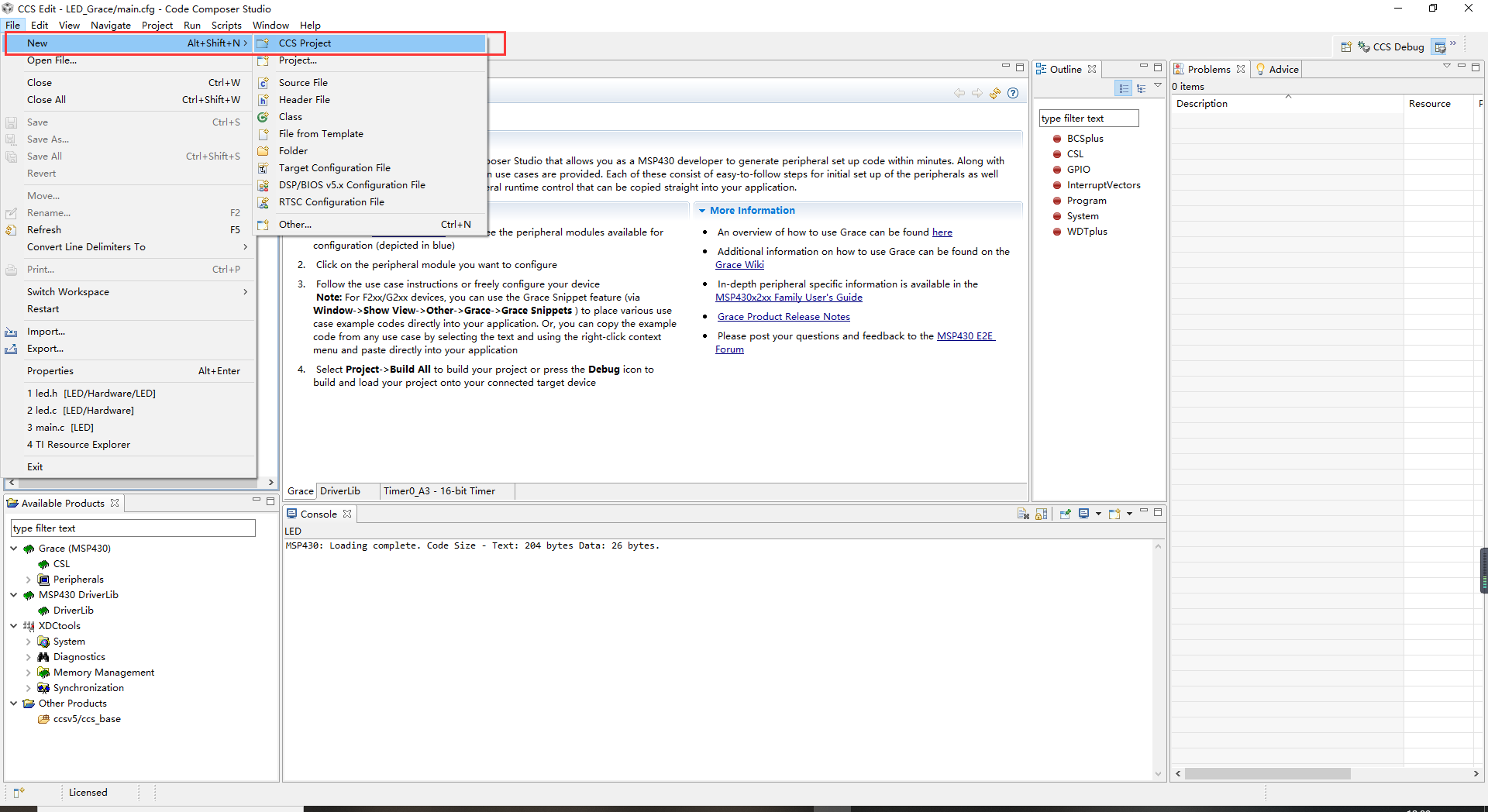Show hidden perspectives chevron
Image resolution: width=1488 pixels, height=812 pixels.
pos(1453,43)
